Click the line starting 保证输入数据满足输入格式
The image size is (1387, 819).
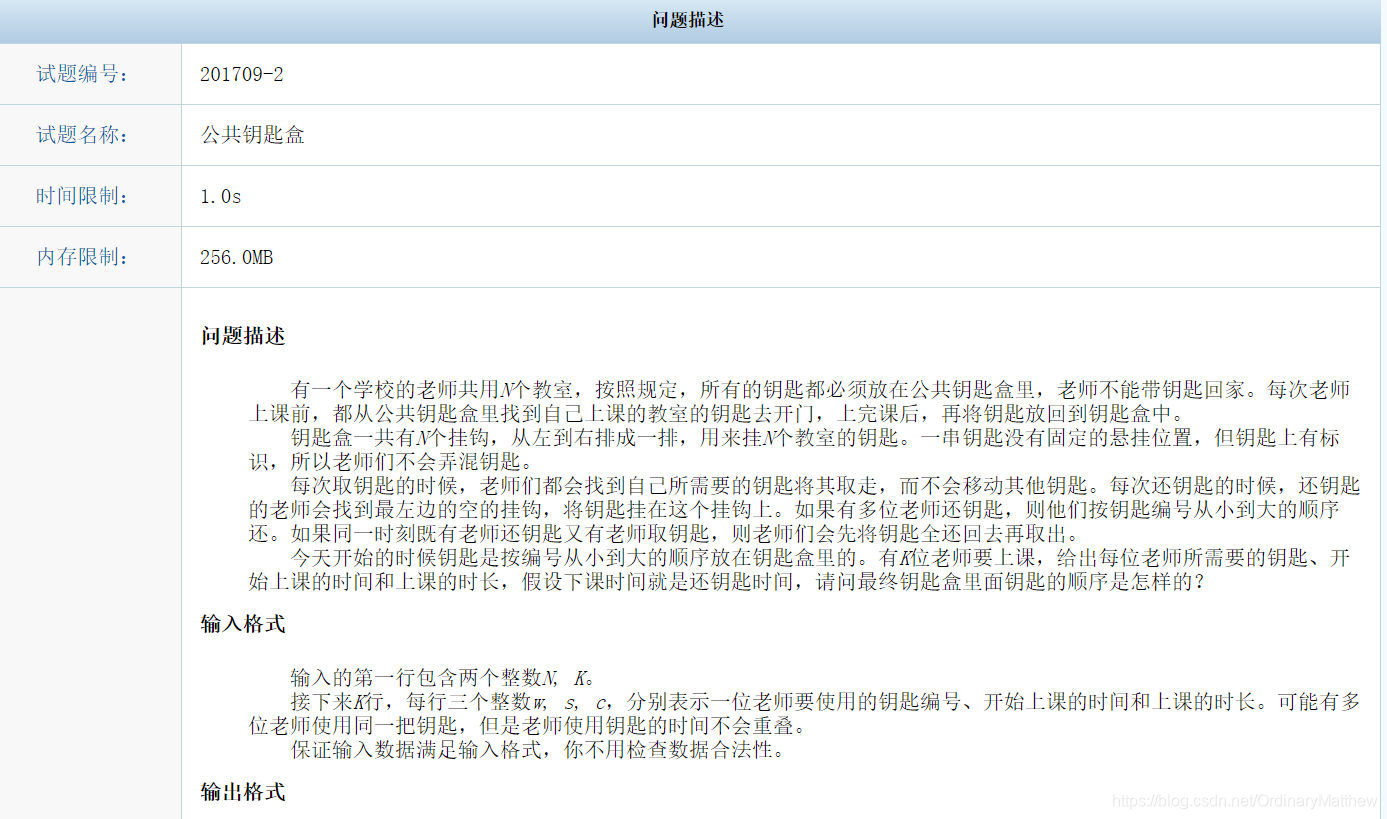pos(537,749)
